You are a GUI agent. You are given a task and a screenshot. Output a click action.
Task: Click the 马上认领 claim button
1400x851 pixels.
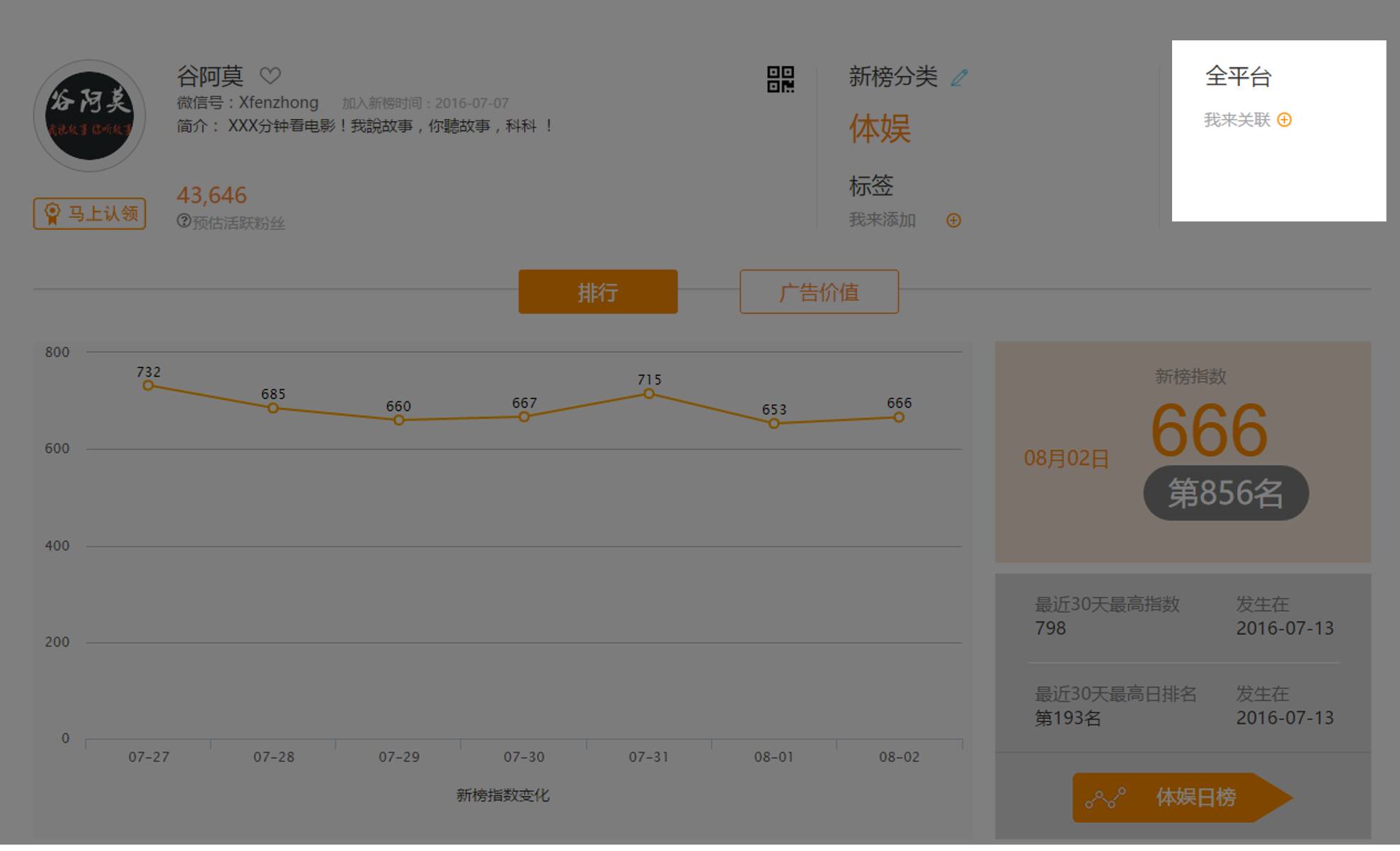(x=89, y=213)
